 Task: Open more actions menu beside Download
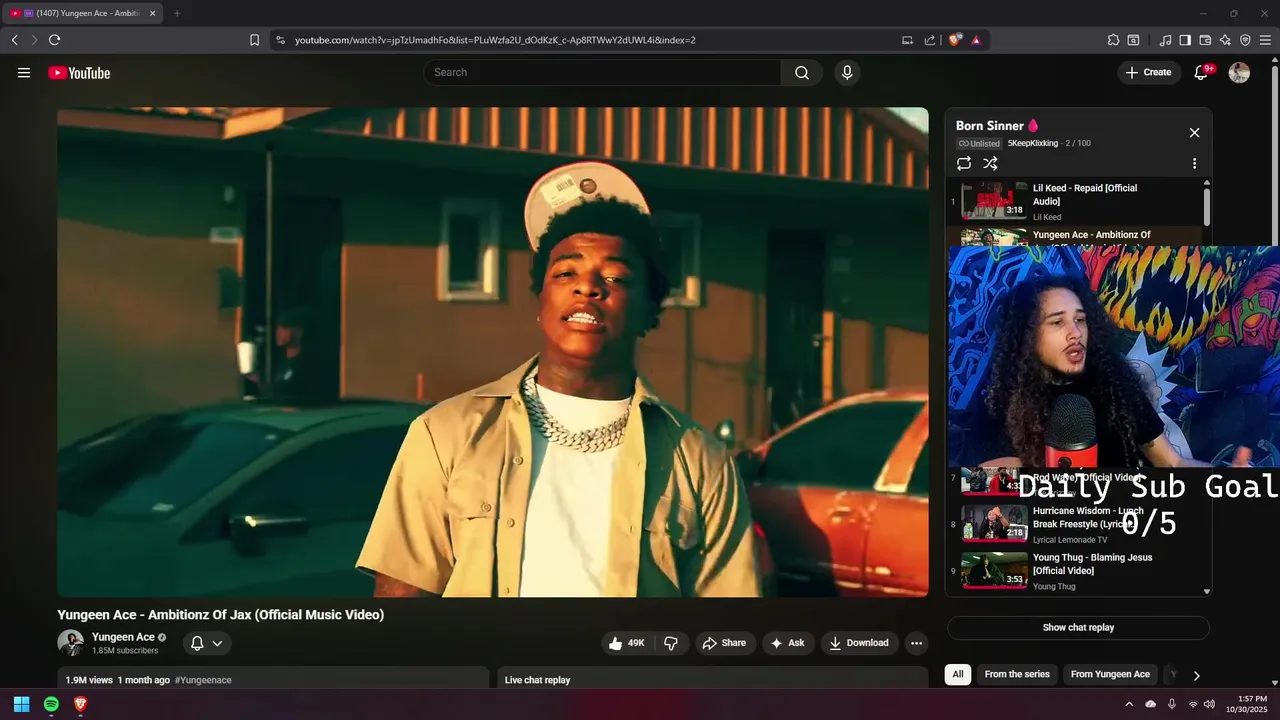tap(916, 643)
